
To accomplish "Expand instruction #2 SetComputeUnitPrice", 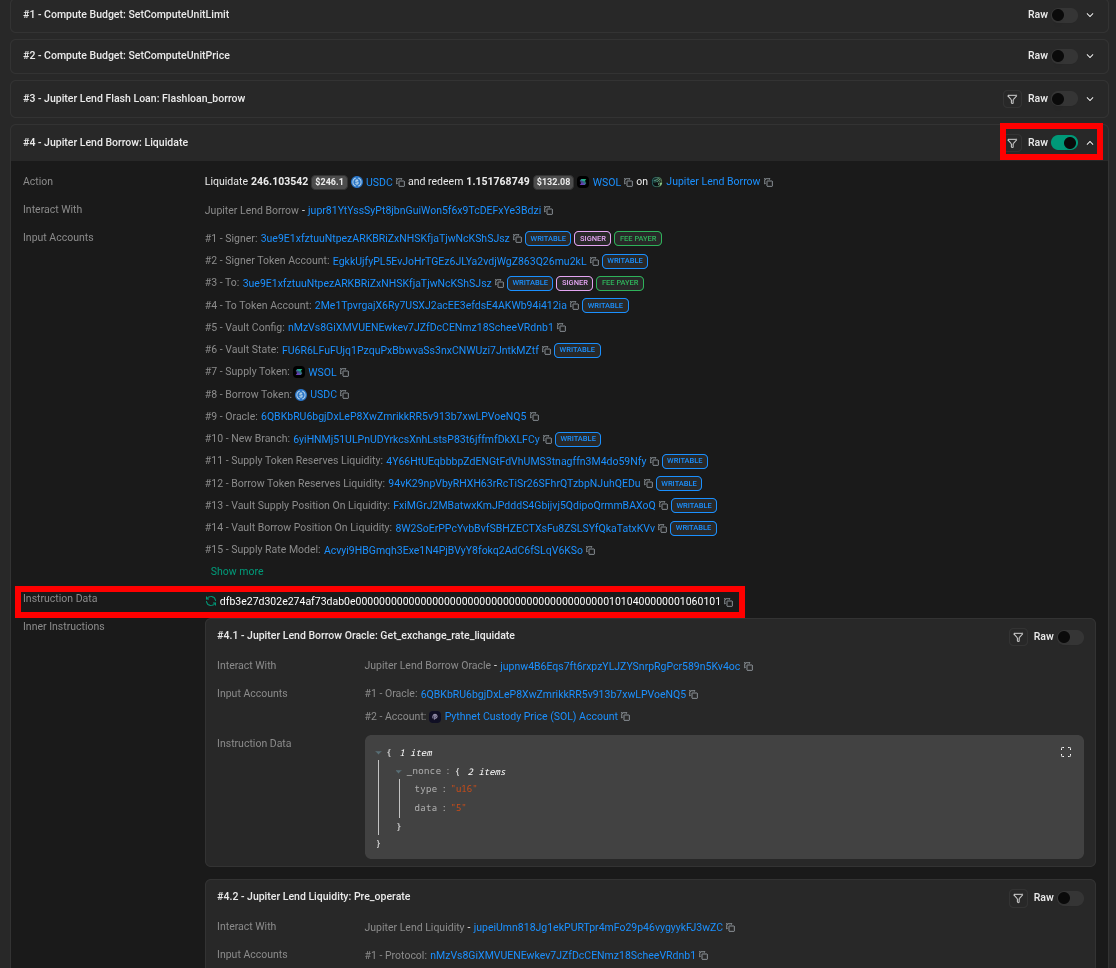I will tap(1090, 56).
